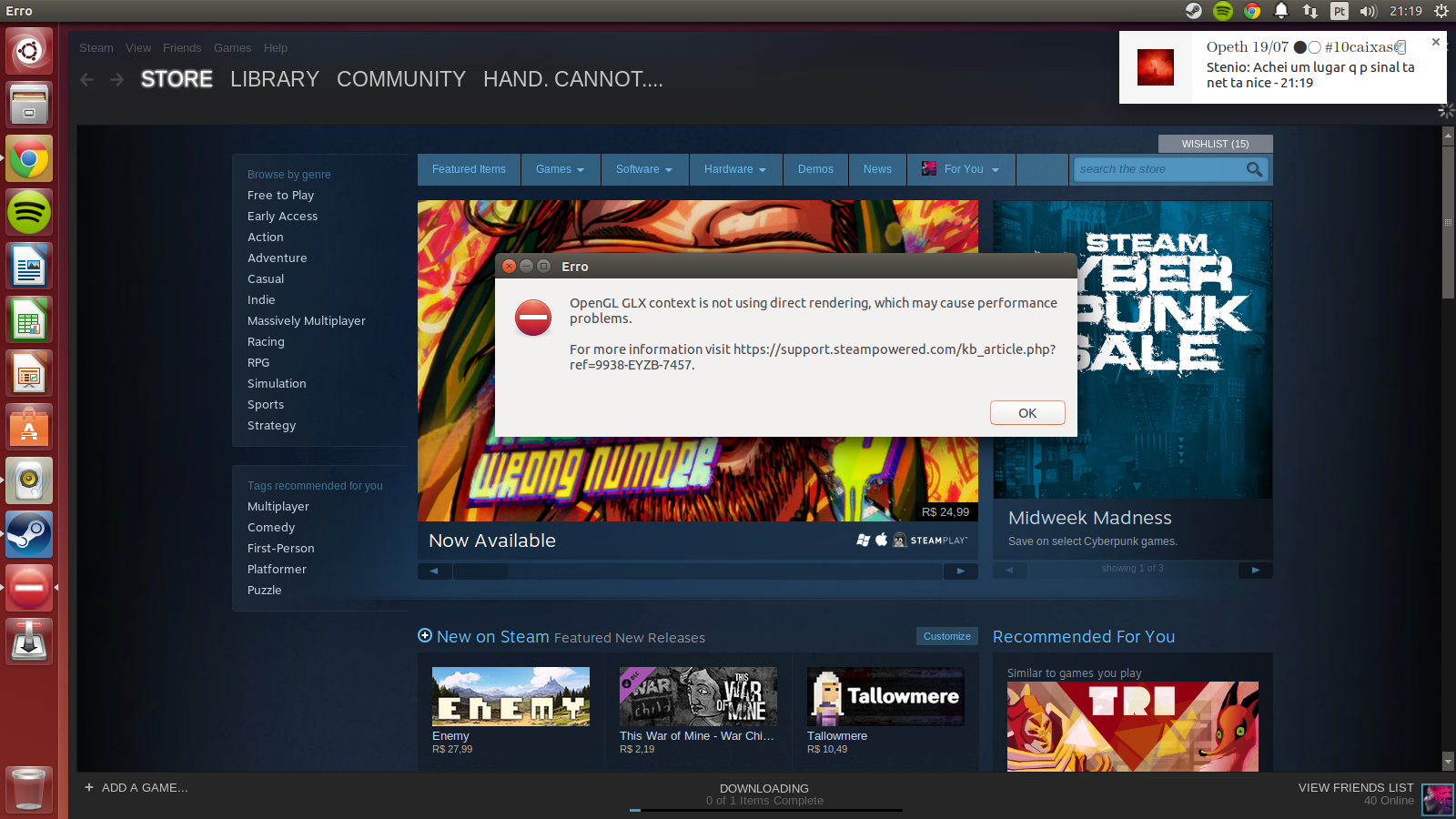Click Steam tray icon in top panel
The image size is (1456, 819).
(1193, 11)
